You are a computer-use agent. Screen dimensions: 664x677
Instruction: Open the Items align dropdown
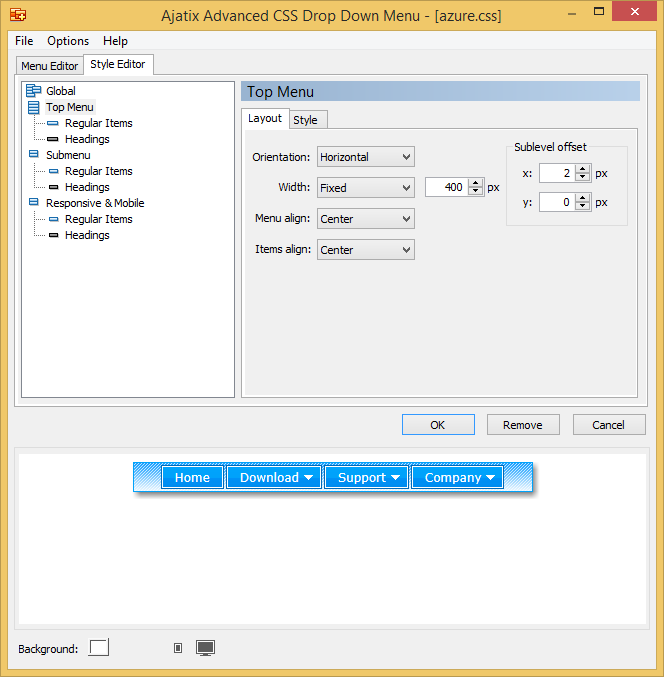tap(366, 250)
